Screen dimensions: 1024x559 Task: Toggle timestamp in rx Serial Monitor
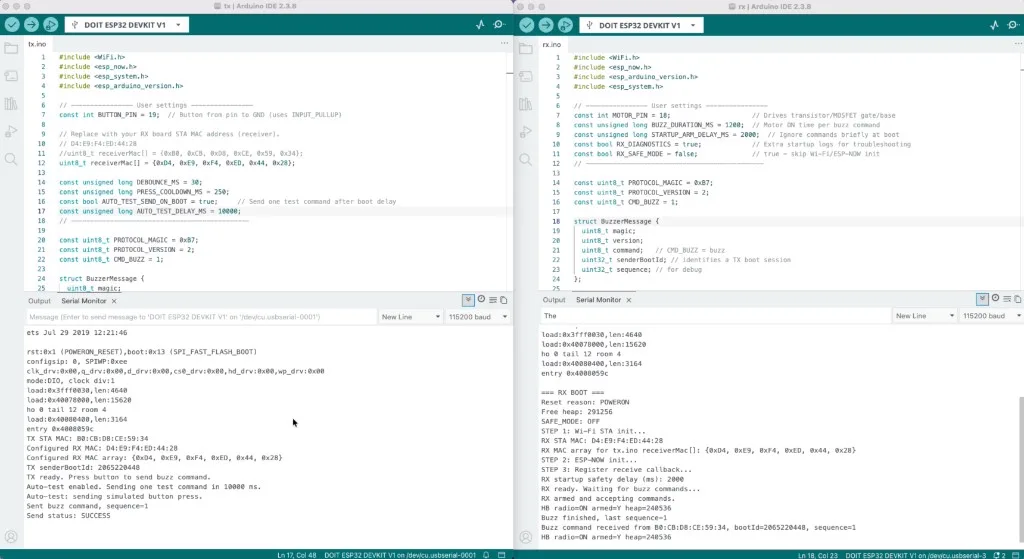[x=995, y=298]
